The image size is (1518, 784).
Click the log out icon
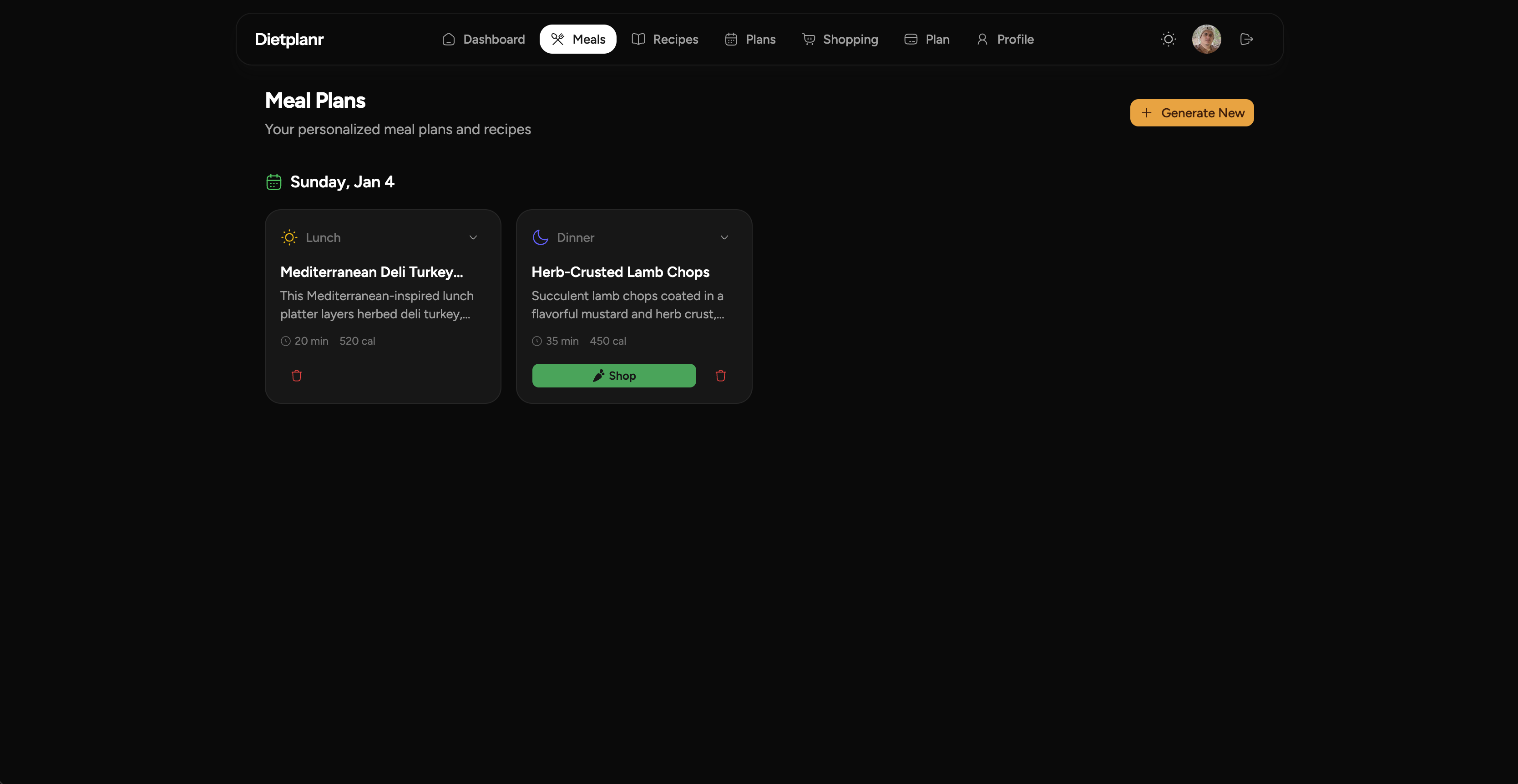1246,39
